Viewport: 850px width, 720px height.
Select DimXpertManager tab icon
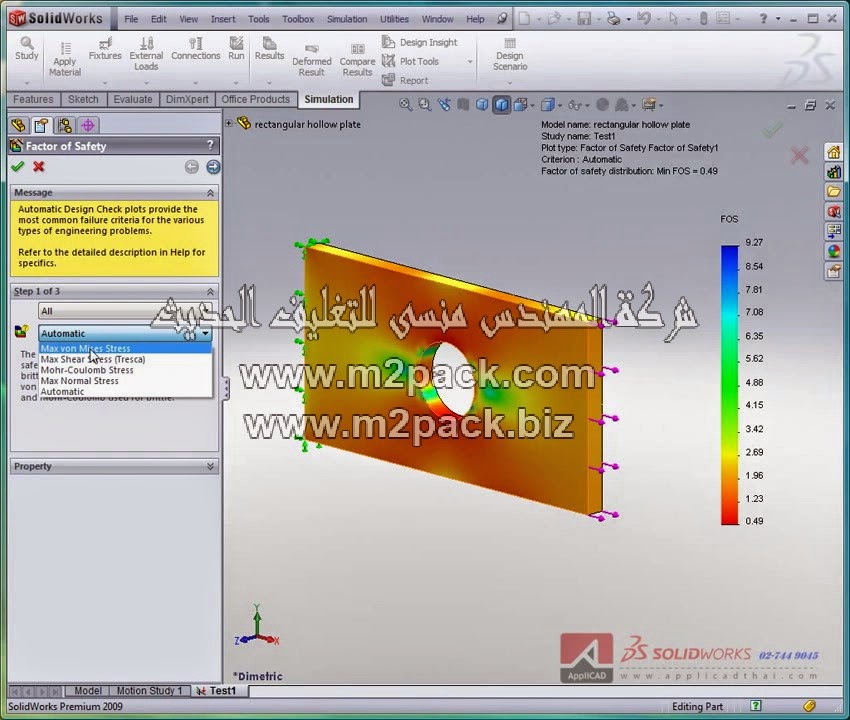point(88,125)
